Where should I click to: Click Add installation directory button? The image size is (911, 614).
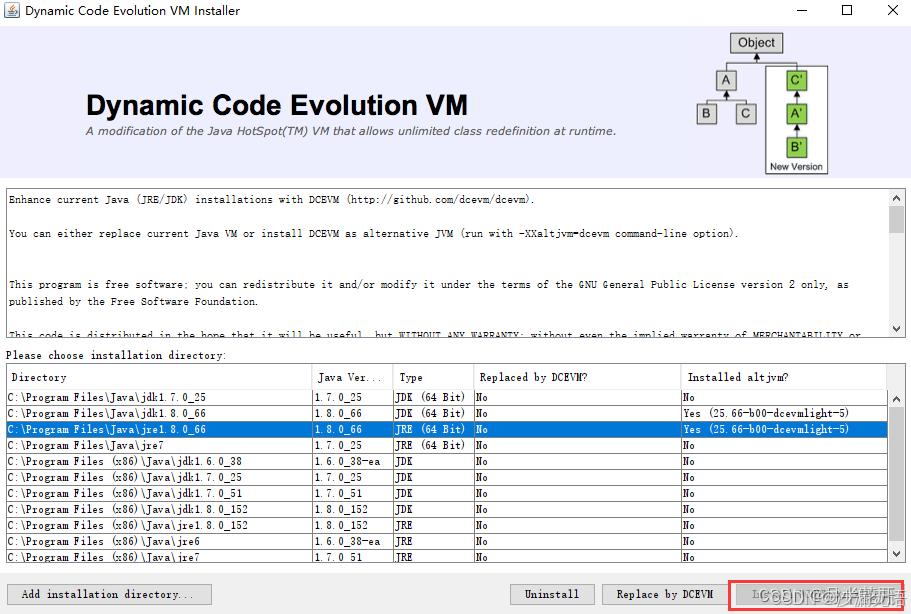109,594
